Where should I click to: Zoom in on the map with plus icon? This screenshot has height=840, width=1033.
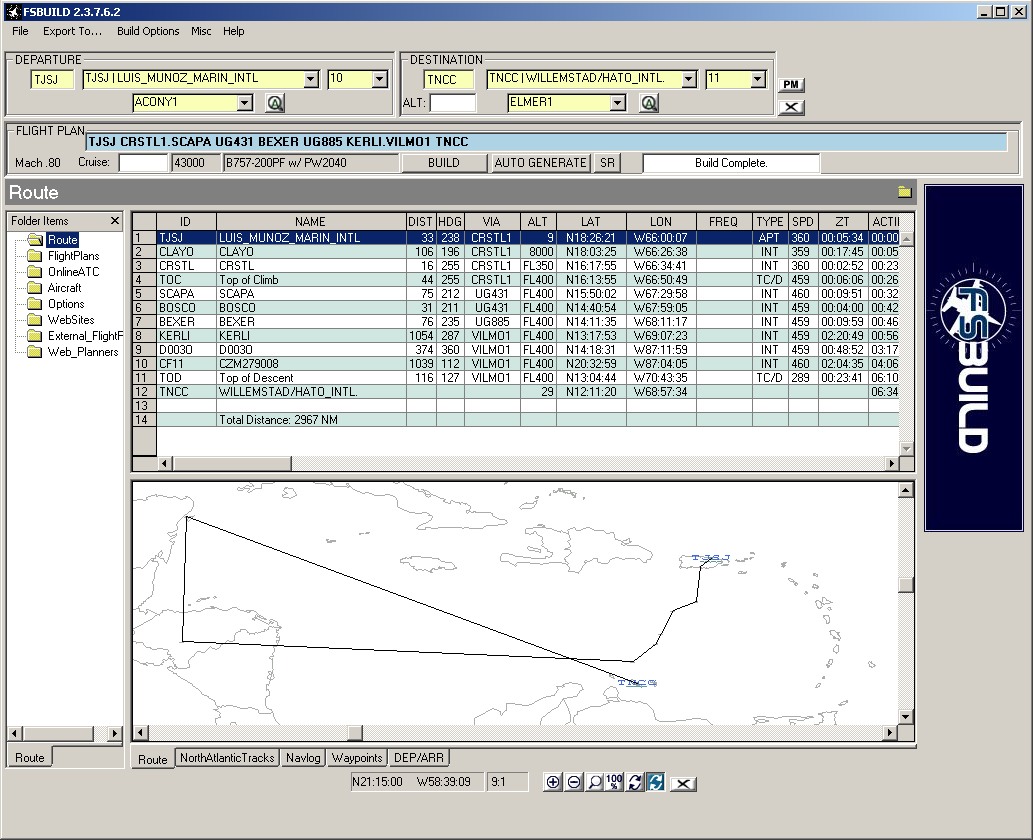point(553,782)
